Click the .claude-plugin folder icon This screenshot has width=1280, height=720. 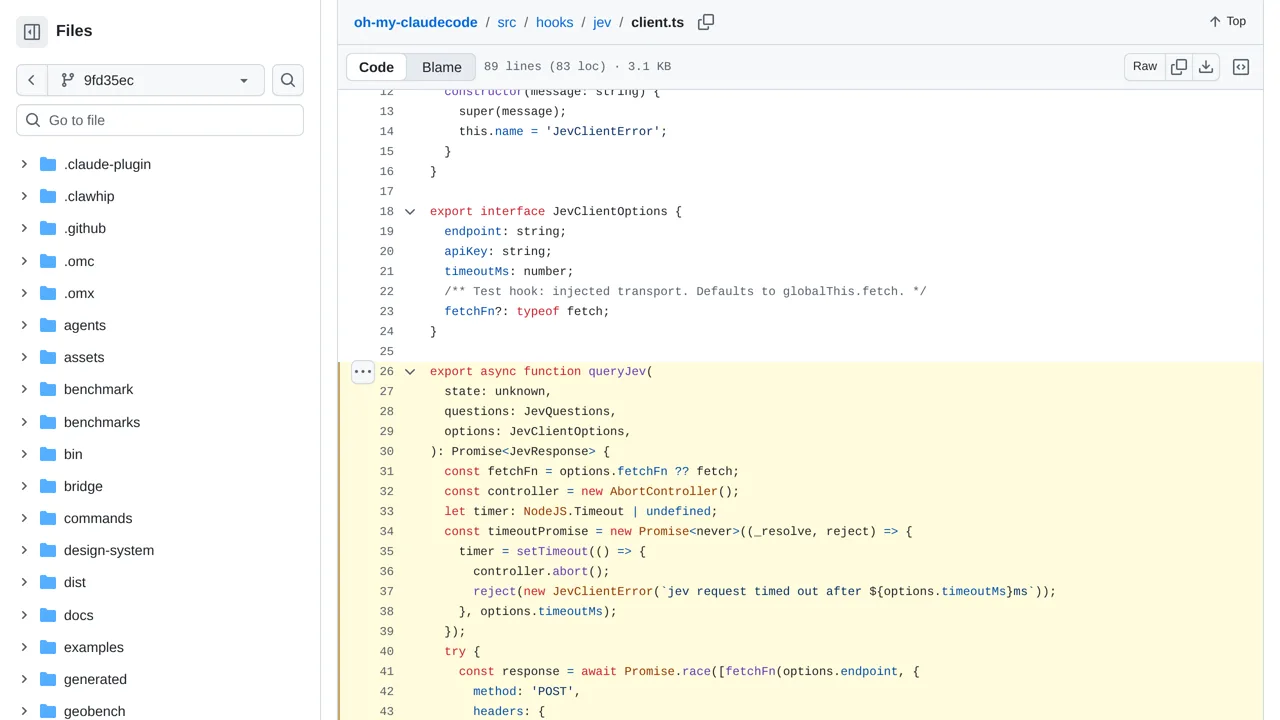click(48, 164)
